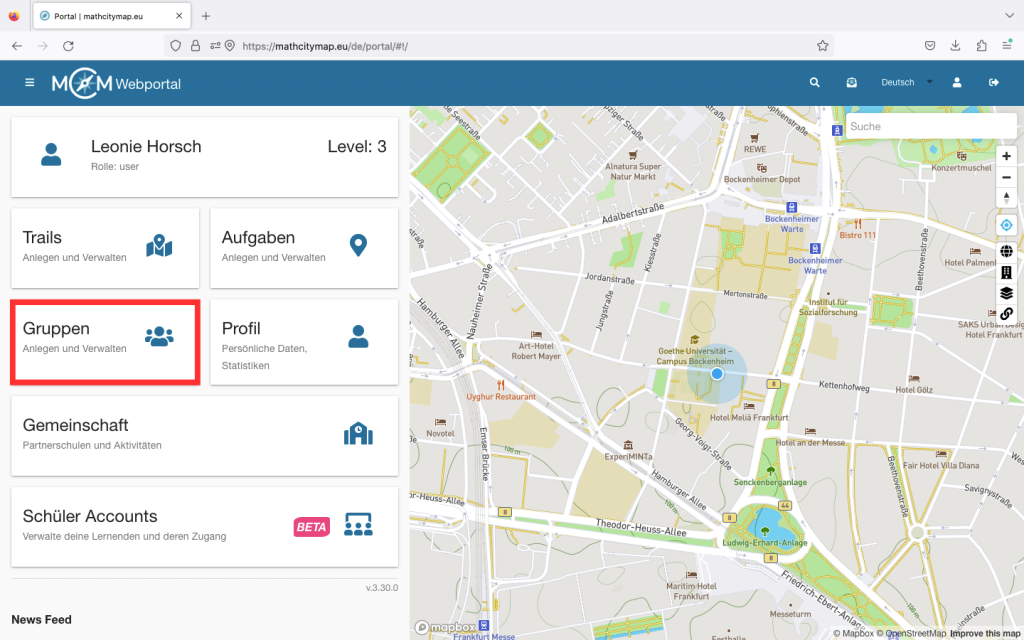This screenshot has height=640, width=1024.
Task: Click the logout icon in the header
Action: pos(994,83)
